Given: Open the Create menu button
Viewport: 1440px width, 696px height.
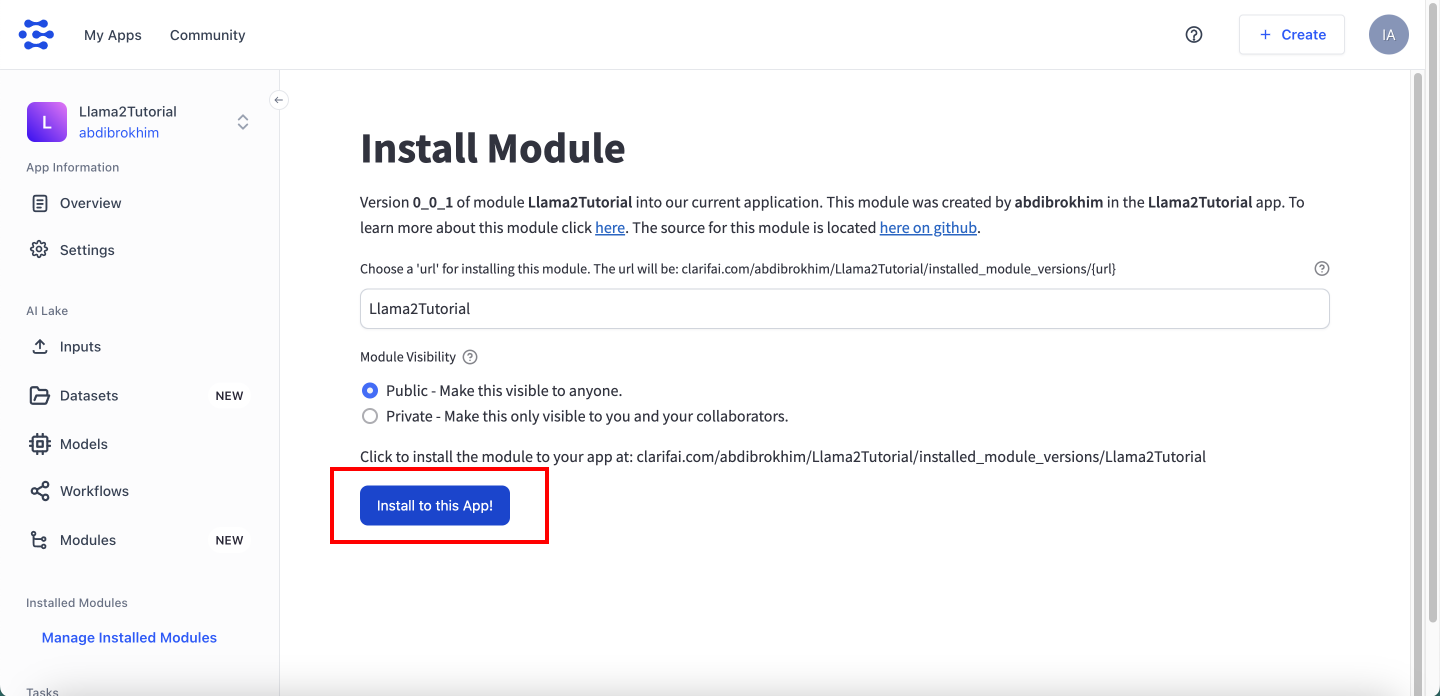Looking at the screenshot, I should [1291, 34].
